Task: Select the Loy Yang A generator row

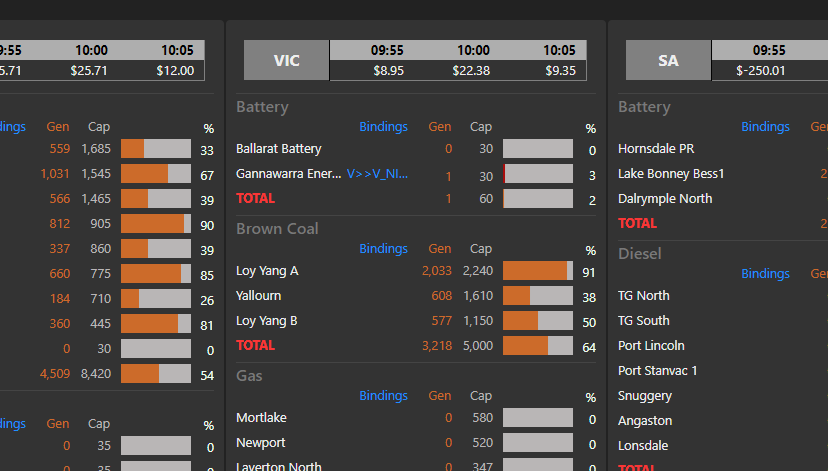Action: [x=267, y=271]
